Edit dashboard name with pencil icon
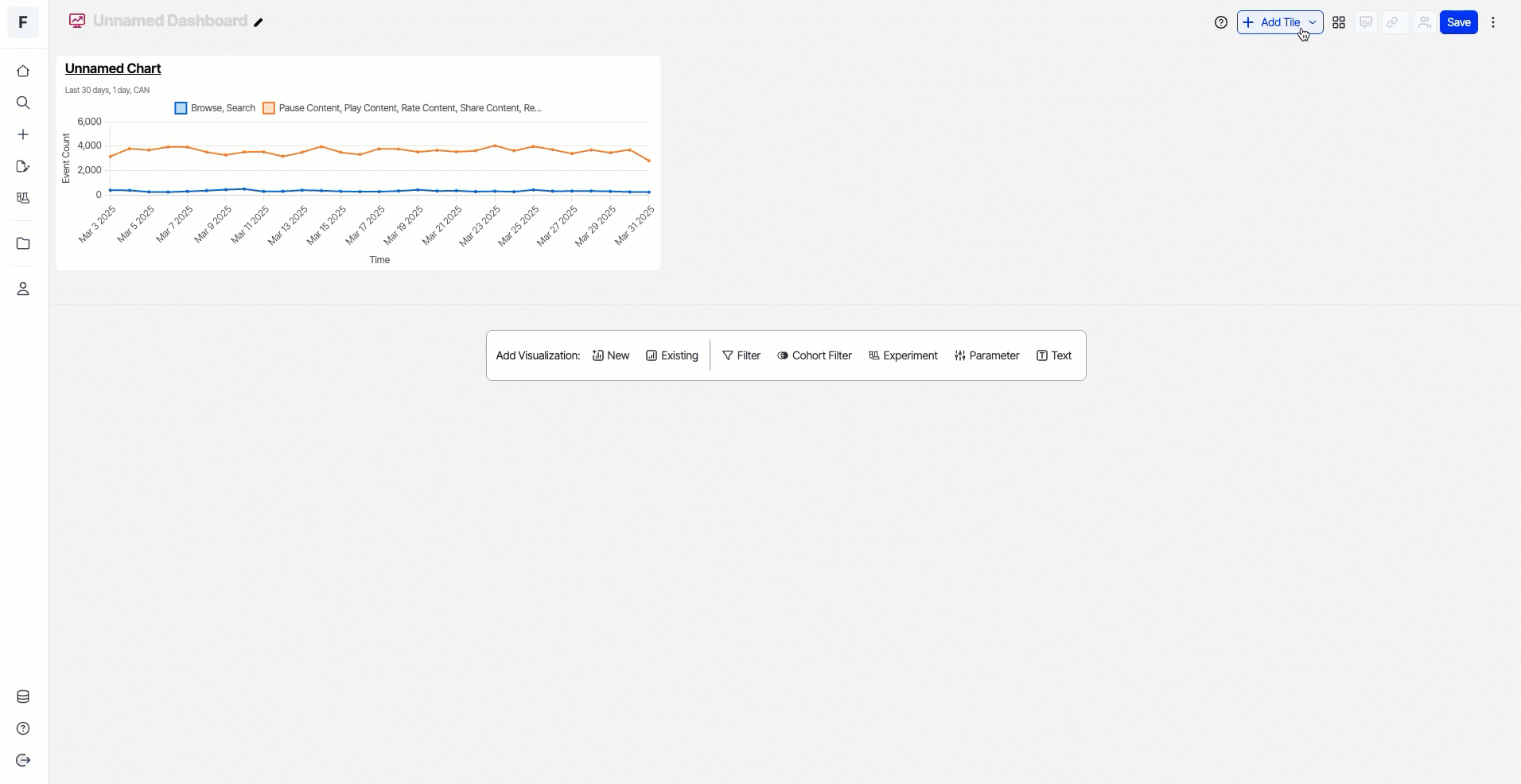This screenshot has height=784, width=1521. click(259, 22)
